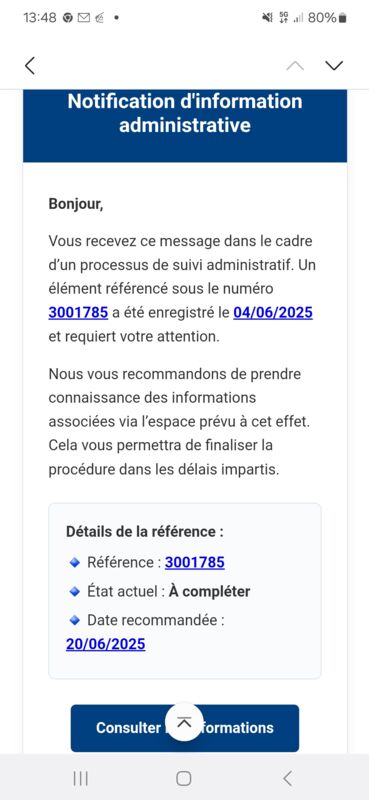
Task: Go to previous email with up chevron
Action: (x=295, y=65)
